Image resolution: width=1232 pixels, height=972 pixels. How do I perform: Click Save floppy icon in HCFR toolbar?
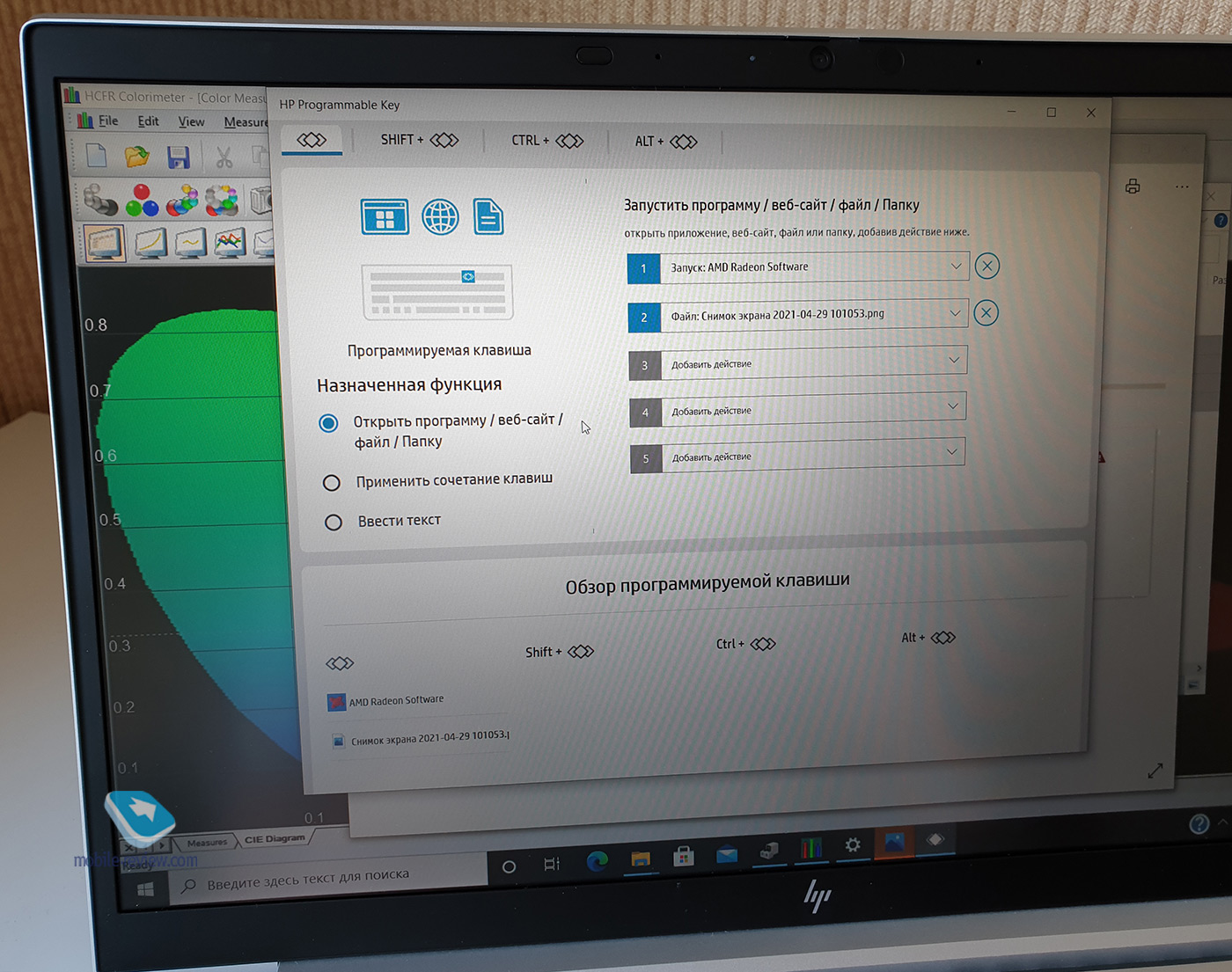coord(179,158)
